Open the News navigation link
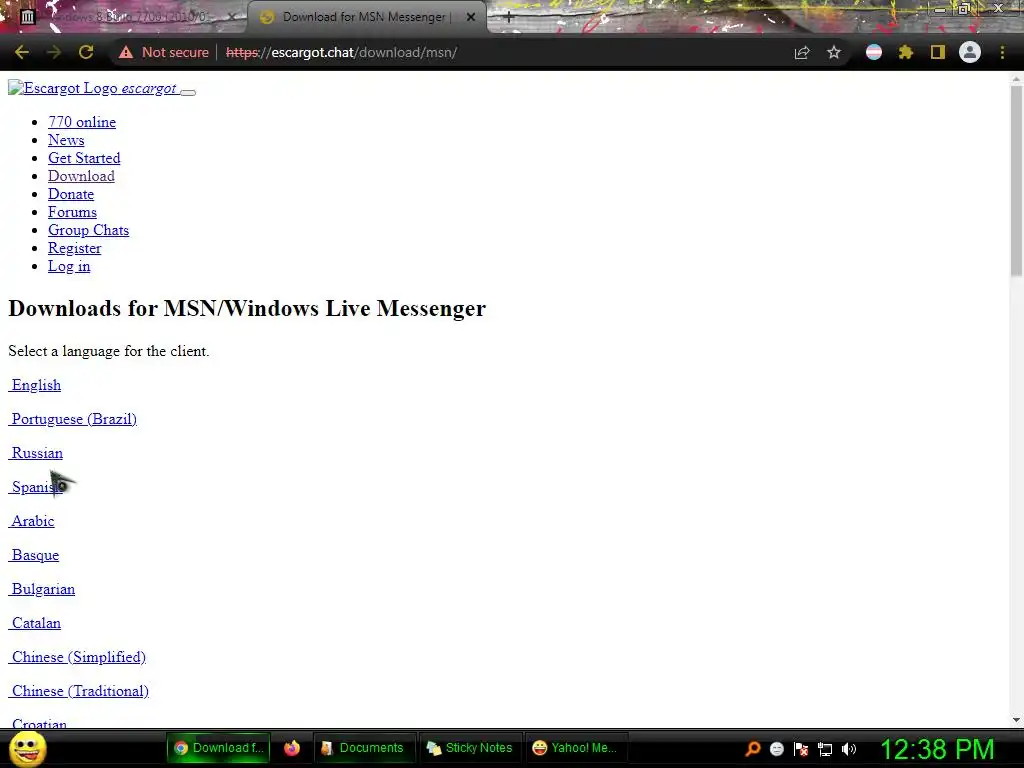This screenshot has width=1024, height=768. [66, 140]
